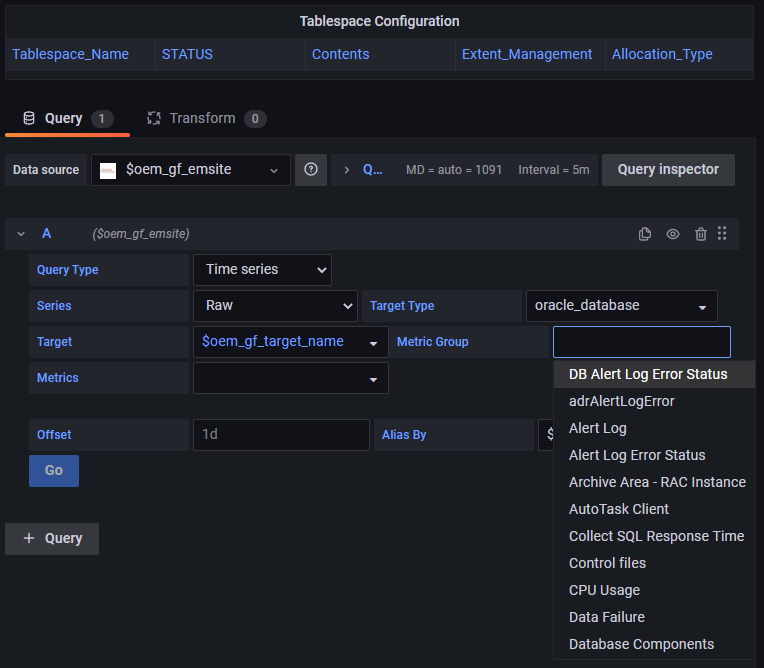The width and height of the screenshot is (764, 668).
Task: Delete query A using trash icon
Action: [x=701, y=234]
